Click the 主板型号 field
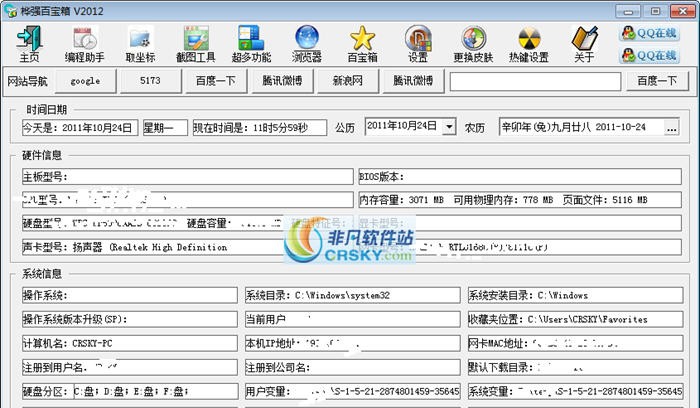The height and width of the screenshot is (408, 700). pyautogui.click(x=188, y=177)
